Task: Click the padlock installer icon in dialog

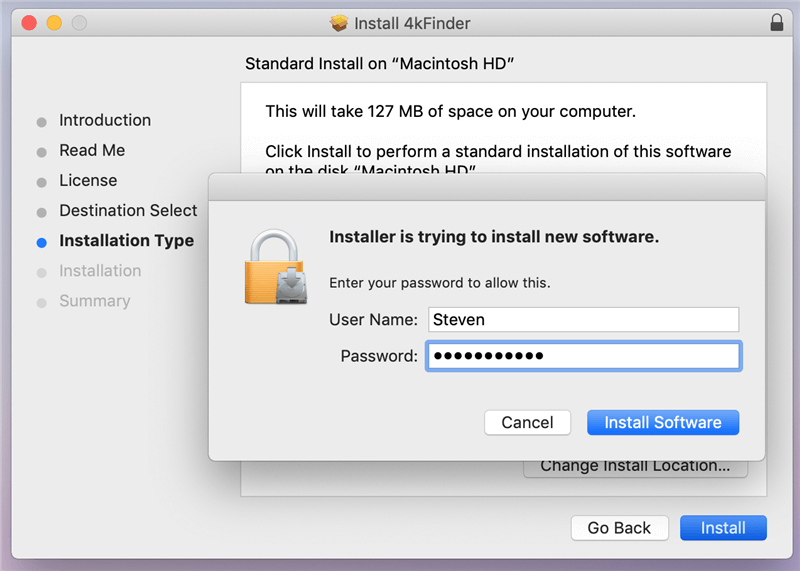Action: (275, 266)
